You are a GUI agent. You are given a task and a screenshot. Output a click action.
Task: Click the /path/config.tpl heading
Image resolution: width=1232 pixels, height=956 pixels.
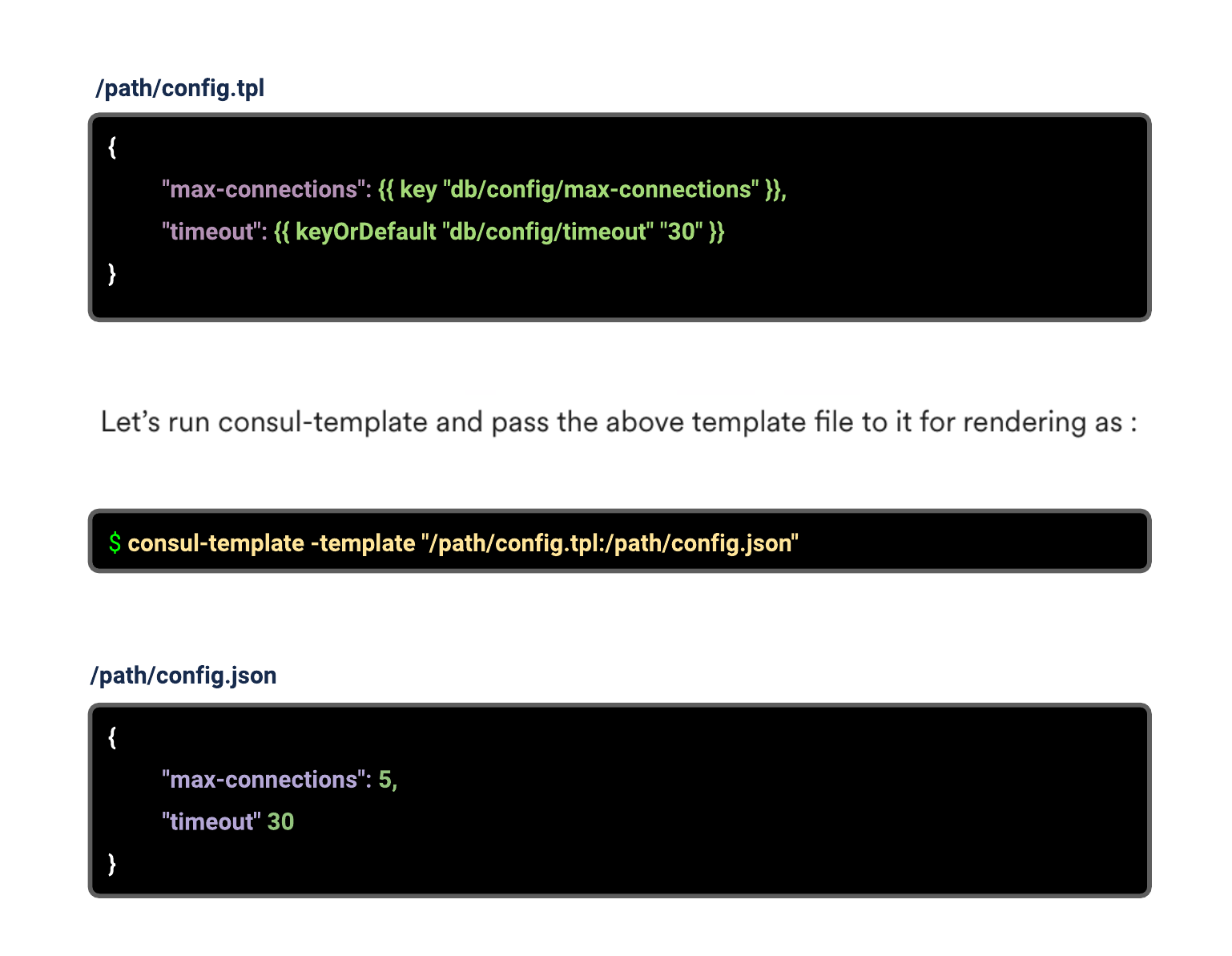point(179,88)
